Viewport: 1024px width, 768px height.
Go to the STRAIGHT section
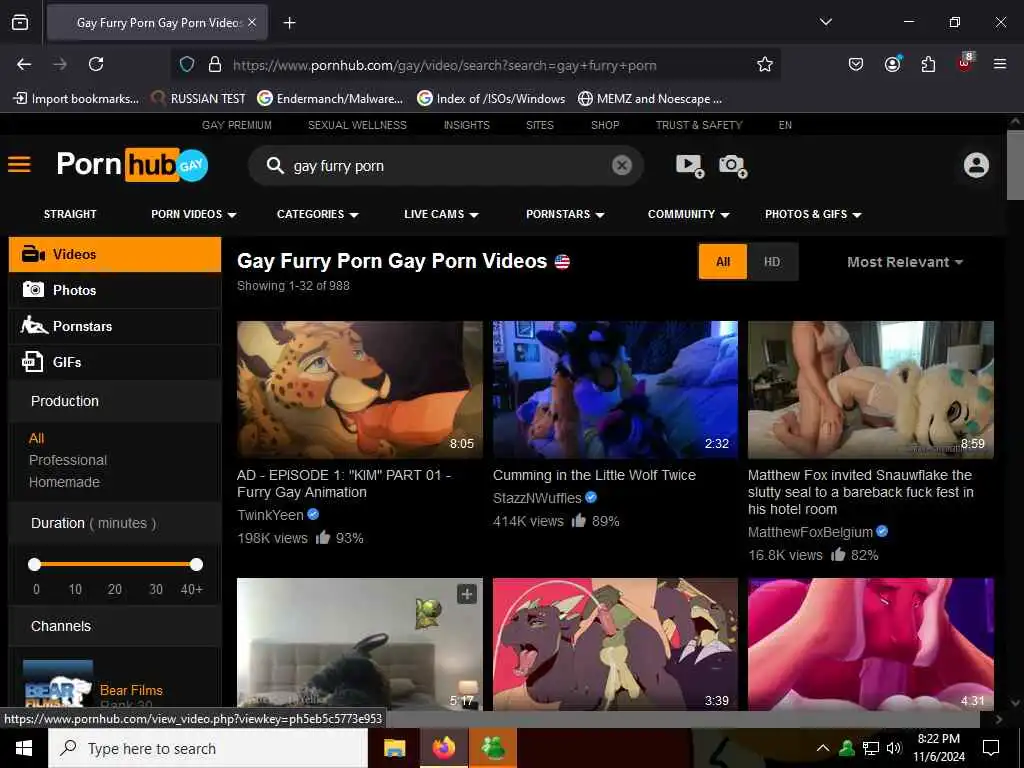coord(70,214)
